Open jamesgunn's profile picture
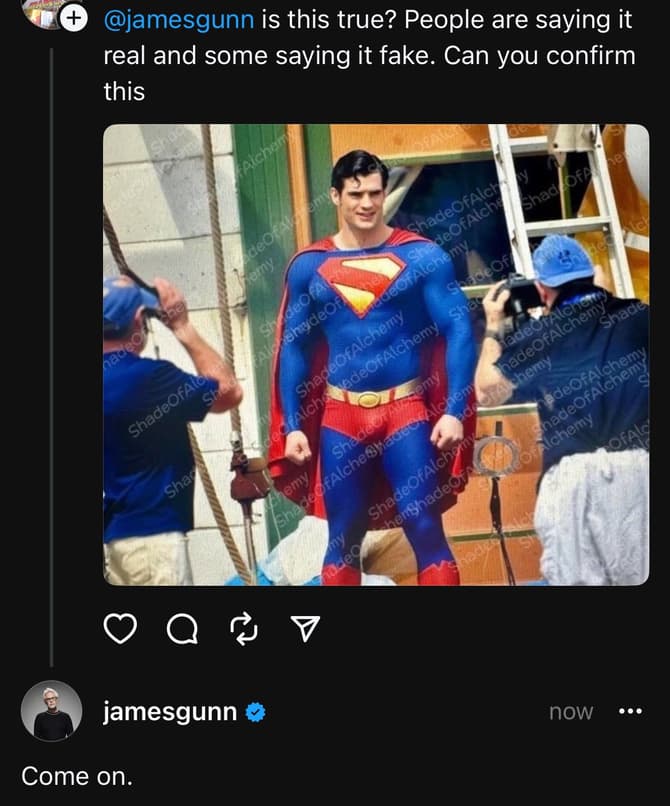Viewport: 670px width, 806px height. 52,711
